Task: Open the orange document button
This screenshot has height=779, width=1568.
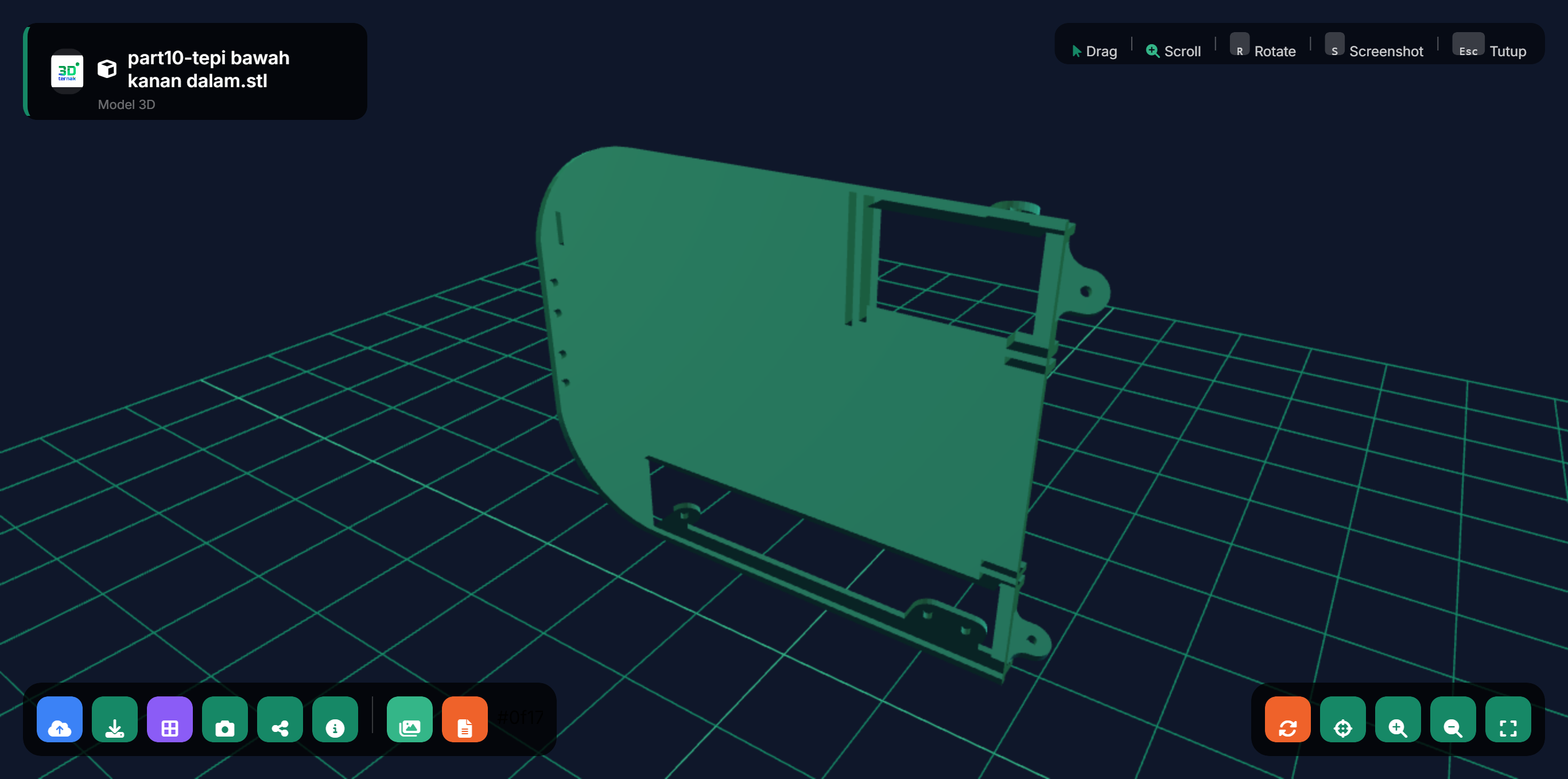Action: (464, 719)
